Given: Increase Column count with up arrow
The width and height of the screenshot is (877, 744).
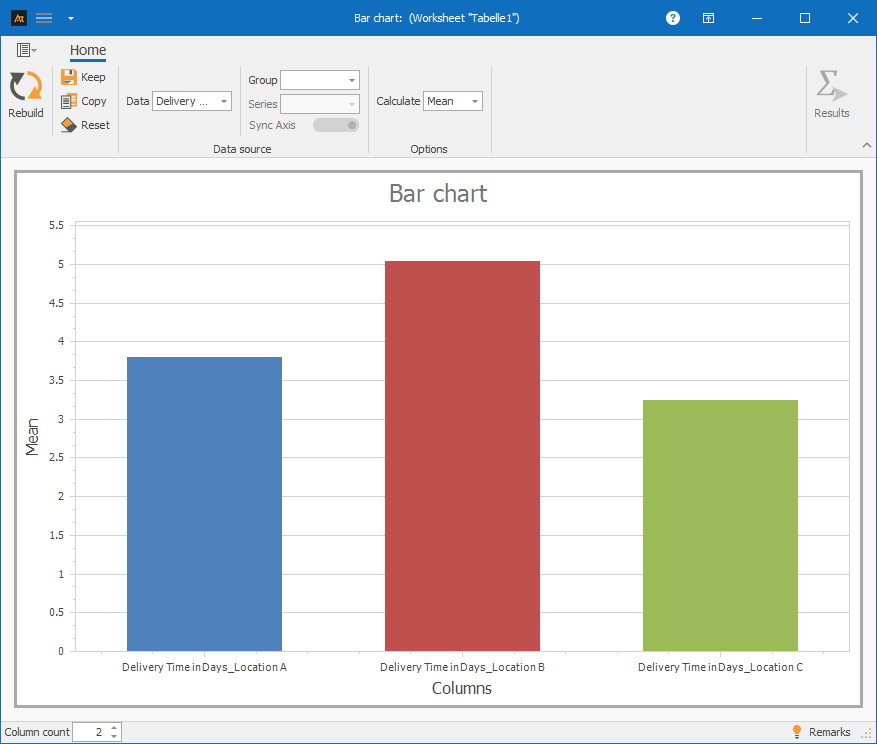Looking at the screenshot, I should click(x=114, y=728).
